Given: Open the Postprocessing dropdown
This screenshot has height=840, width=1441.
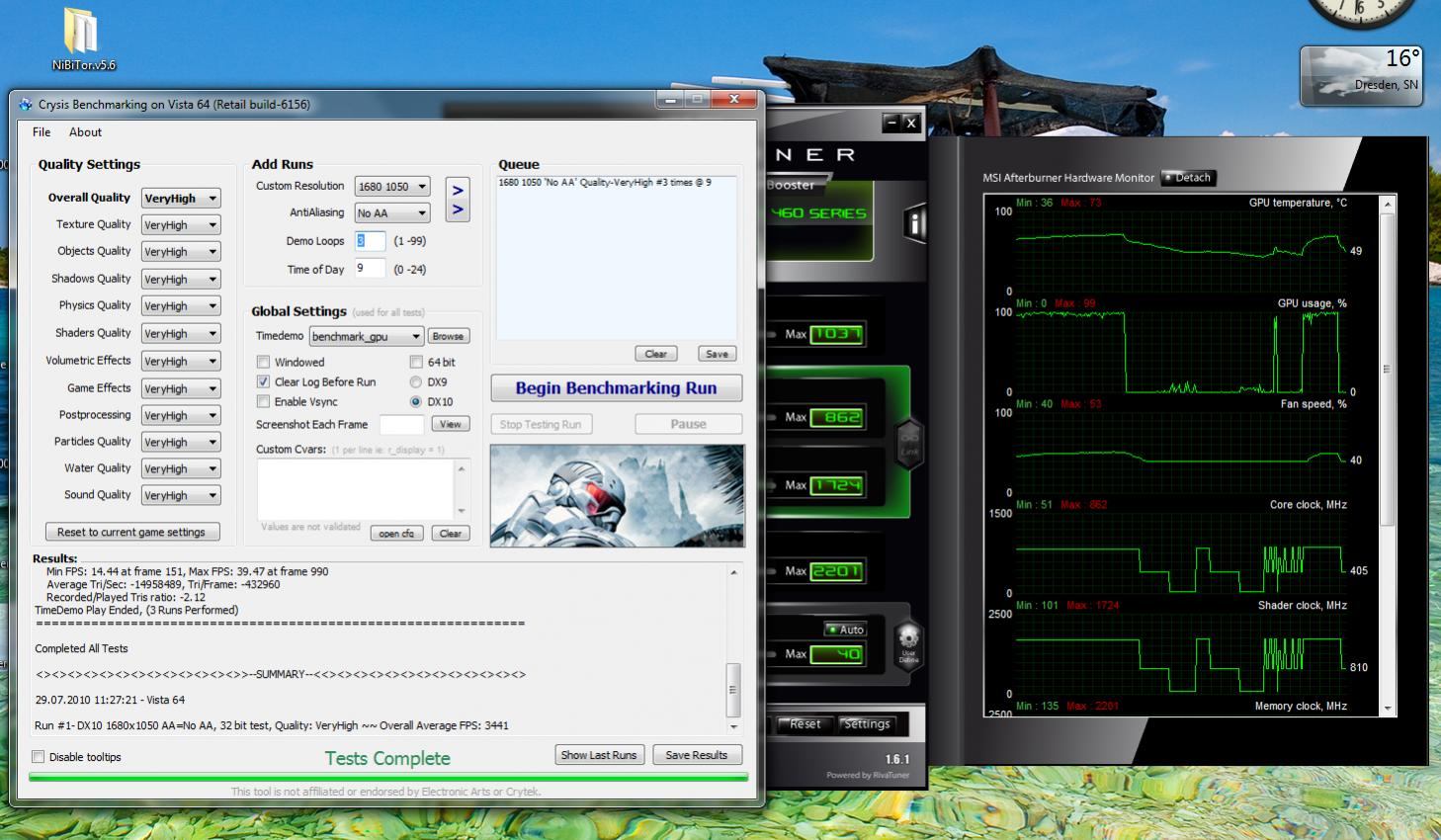Looking at the screenshot, I should click(x=181, y=416).
